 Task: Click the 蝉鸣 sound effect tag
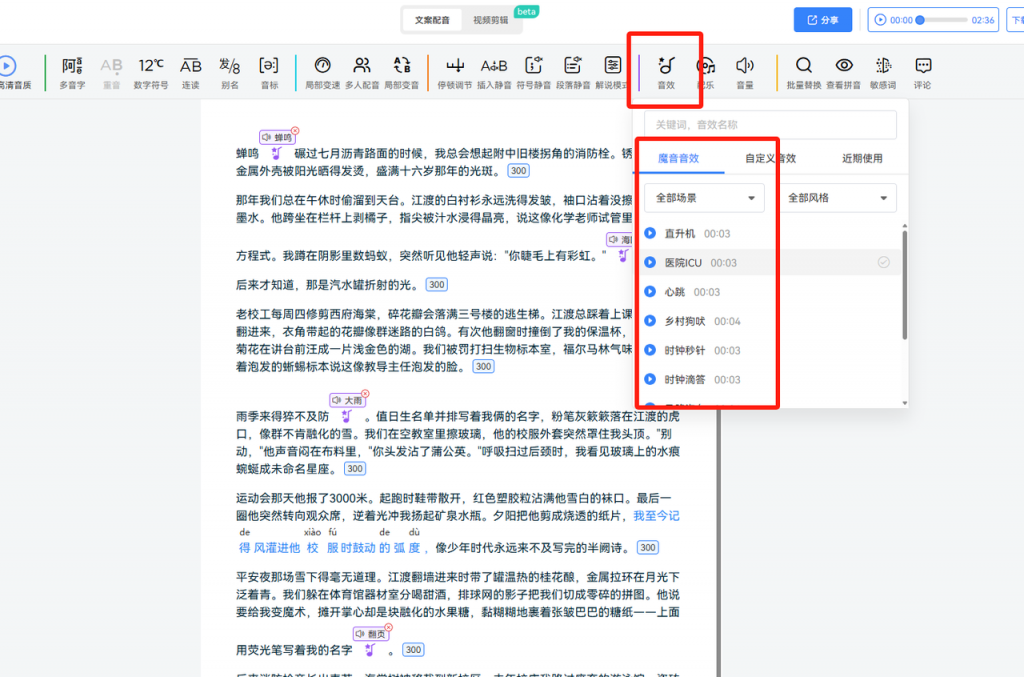click(x=277, y=137)
